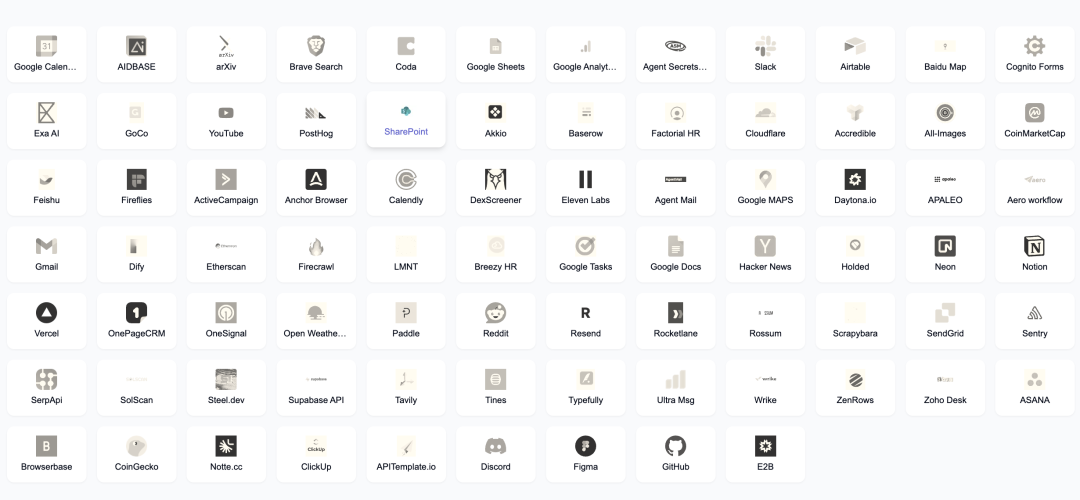The height and width of the screenshot is (500, 1080).
Task: Choose the OnePageCRM card
Action: (136, 322)
